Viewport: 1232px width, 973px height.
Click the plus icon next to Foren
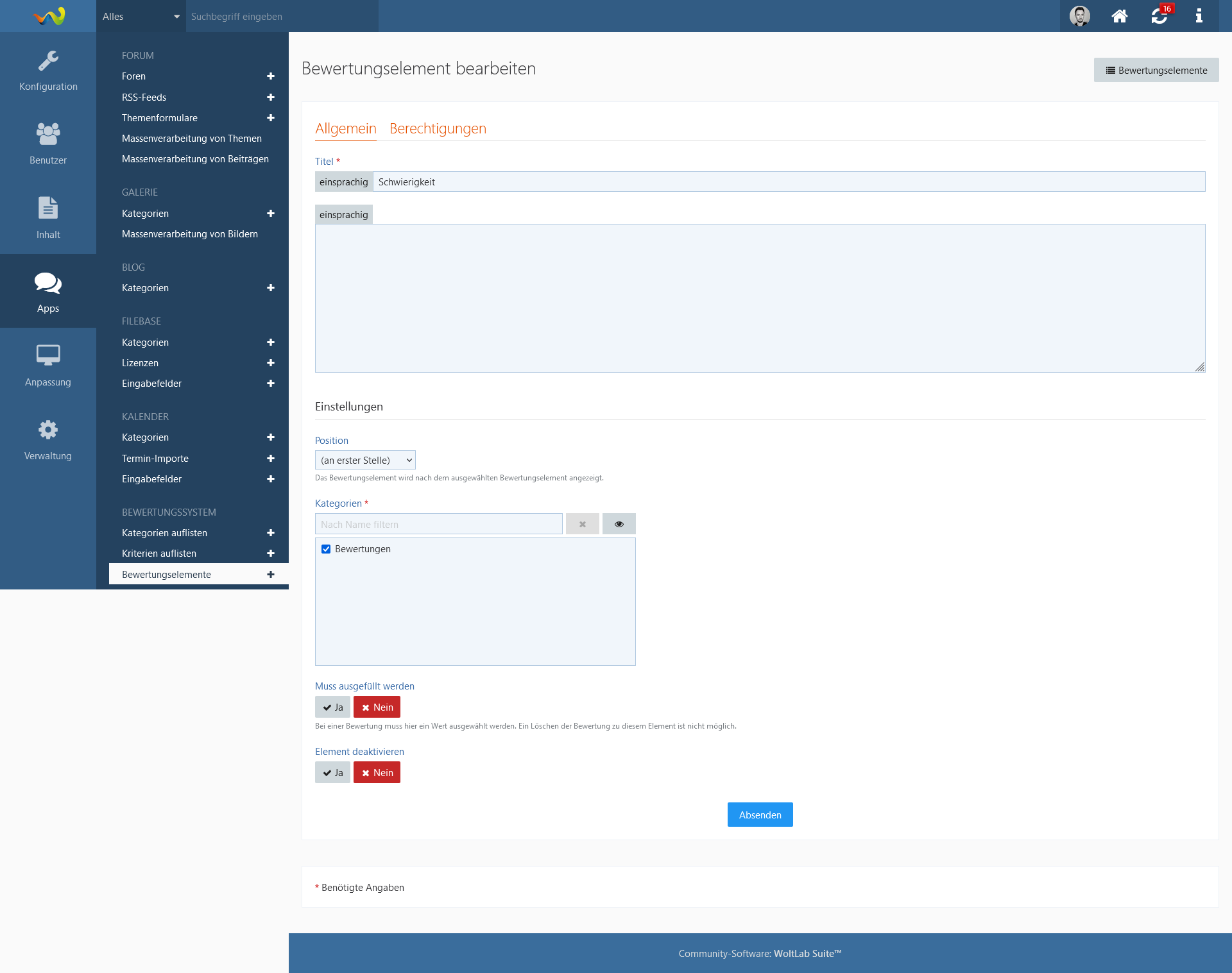tap(271, 76)
